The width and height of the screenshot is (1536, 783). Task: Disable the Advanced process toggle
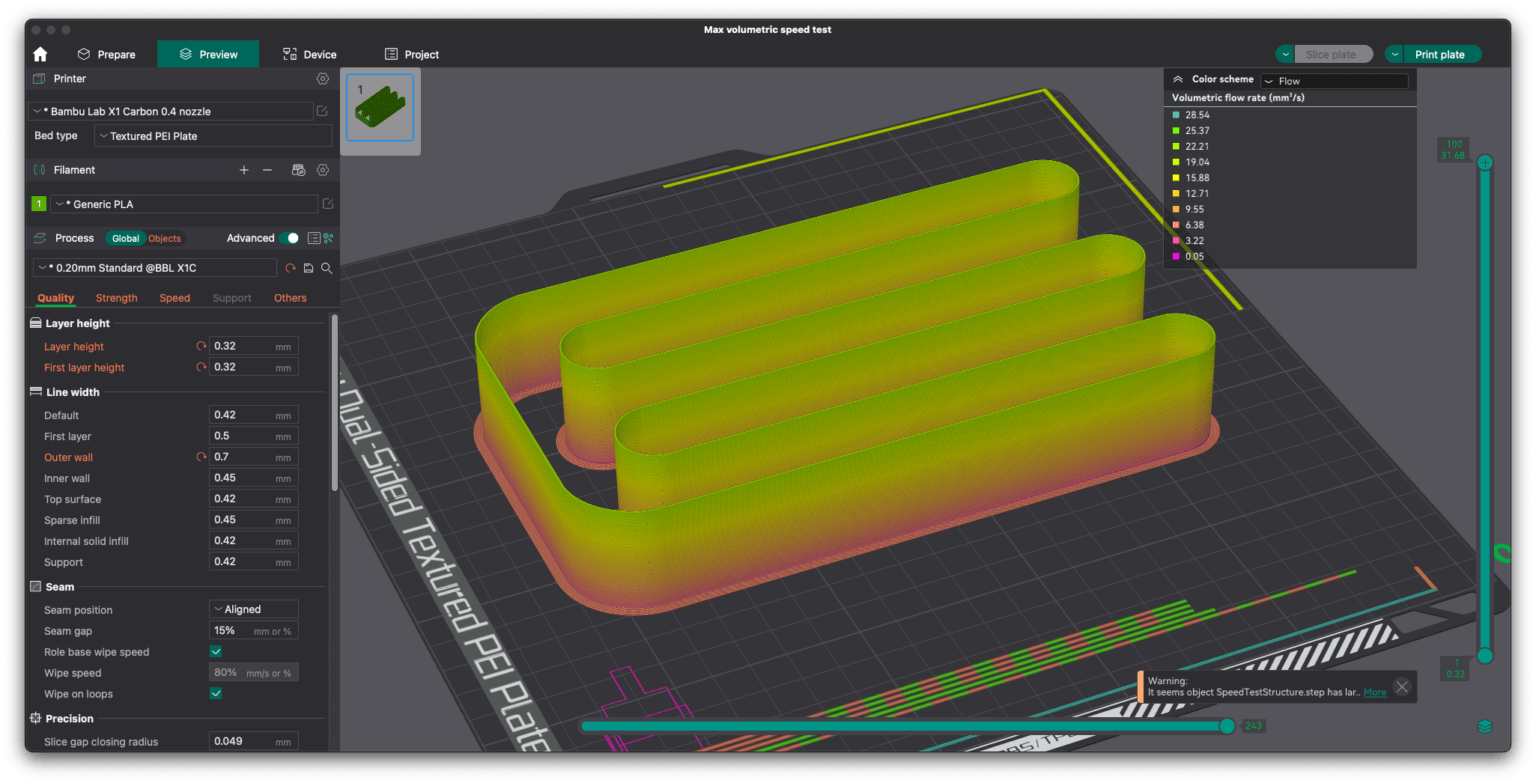click(x=290, y=238)
